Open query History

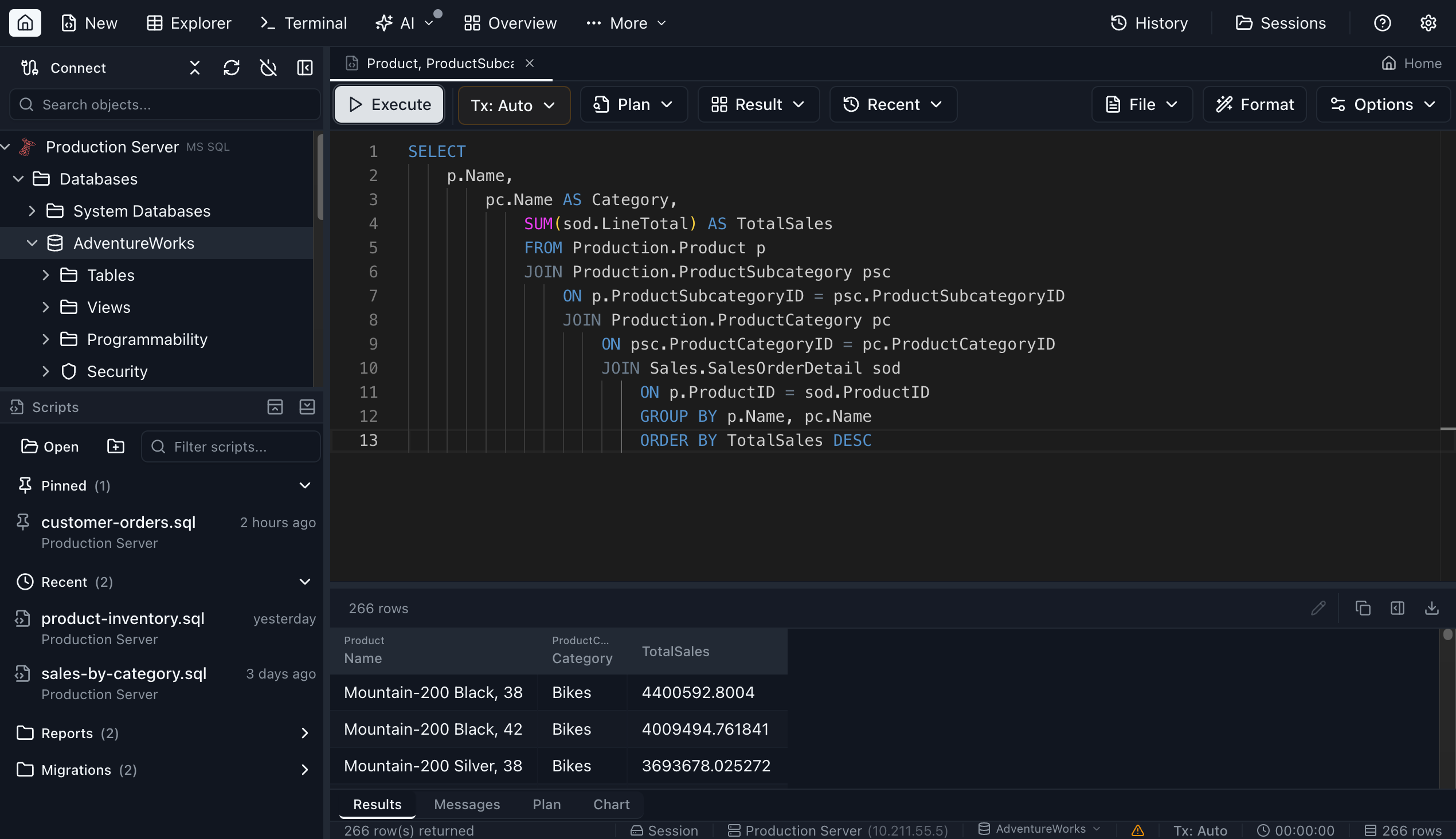(1149, 22)
